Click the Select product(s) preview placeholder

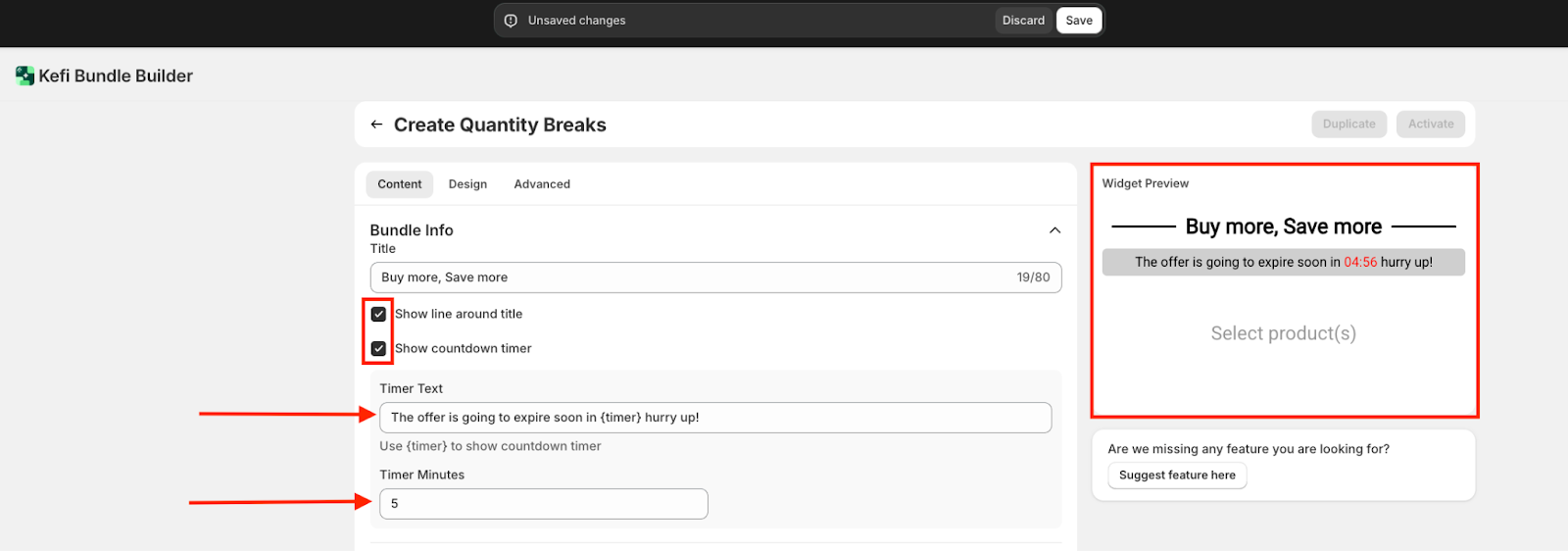[1283, 333]
